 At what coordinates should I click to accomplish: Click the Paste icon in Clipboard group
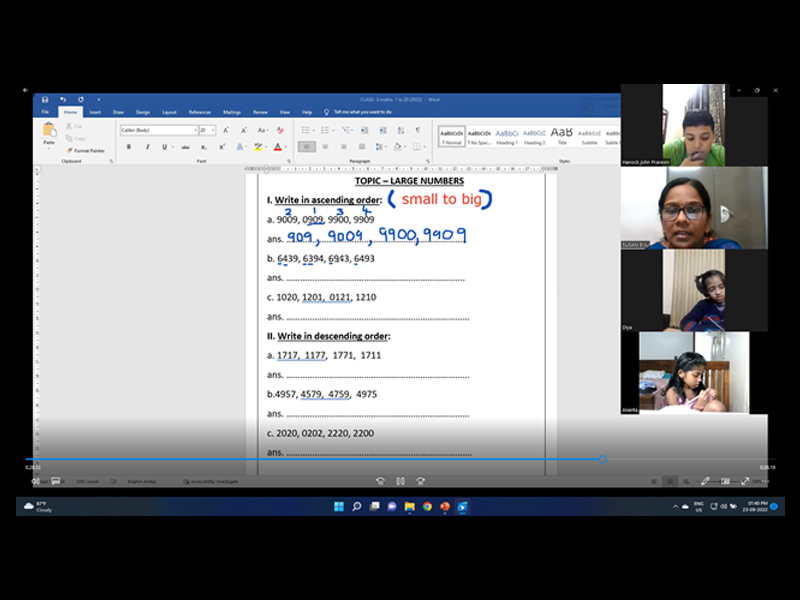pyautogui.click(x=48, y=131)
